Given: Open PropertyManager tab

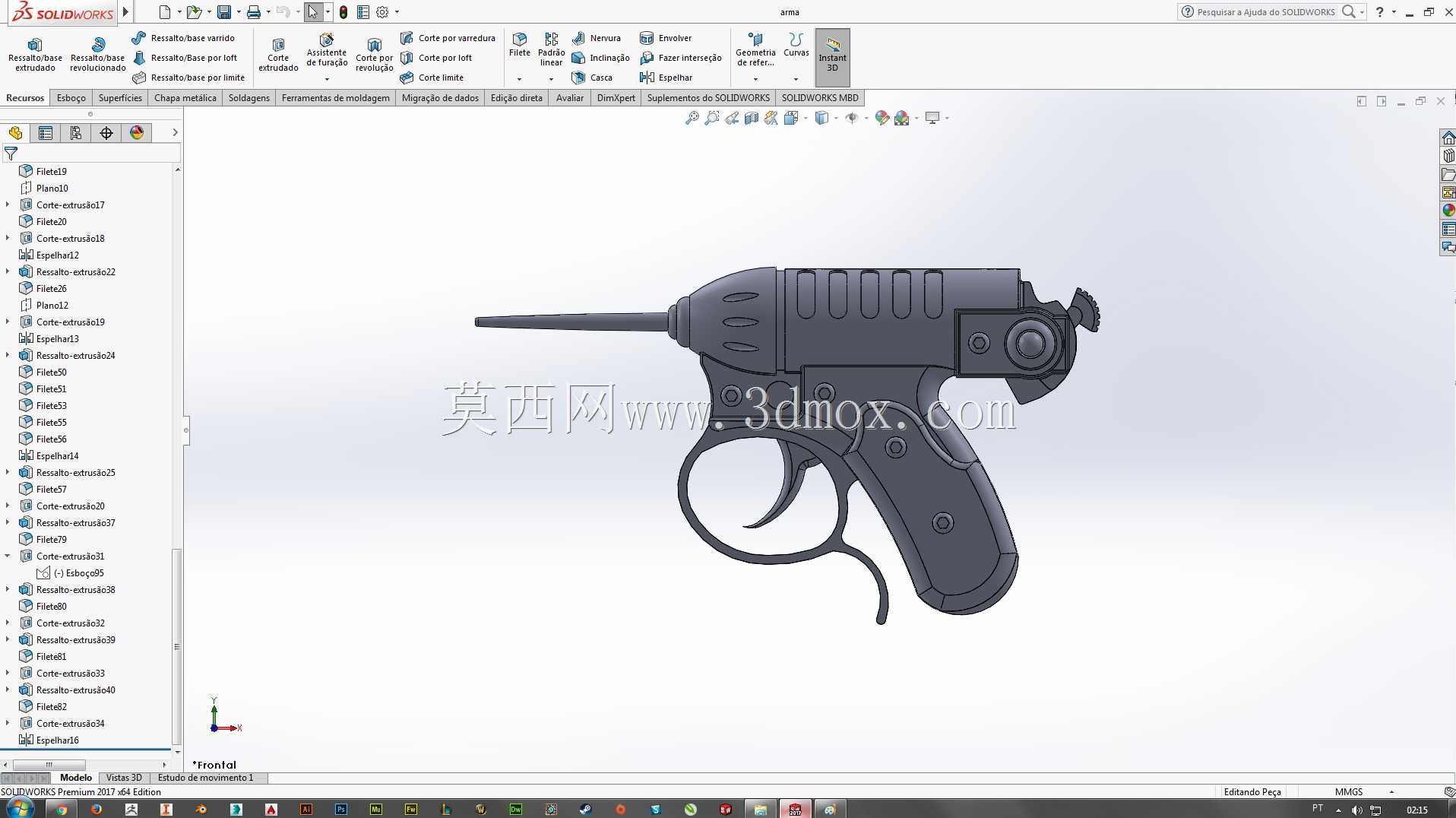Looking at the screenshot, I should (46, 133).
